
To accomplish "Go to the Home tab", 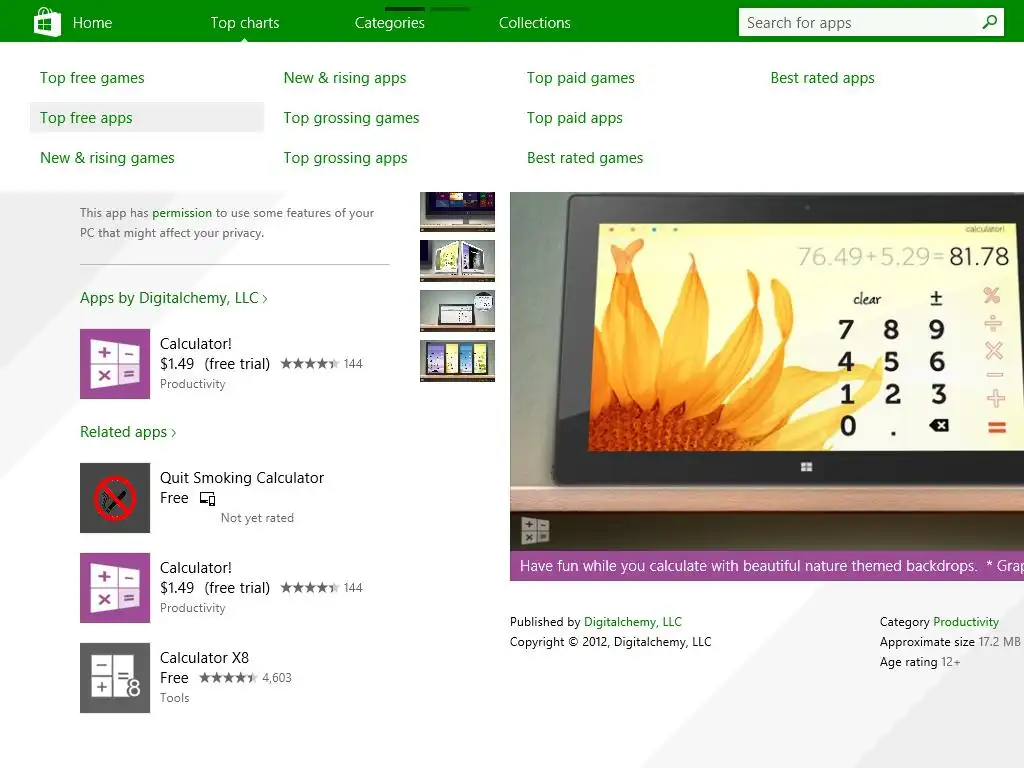I will click(92, 23).
